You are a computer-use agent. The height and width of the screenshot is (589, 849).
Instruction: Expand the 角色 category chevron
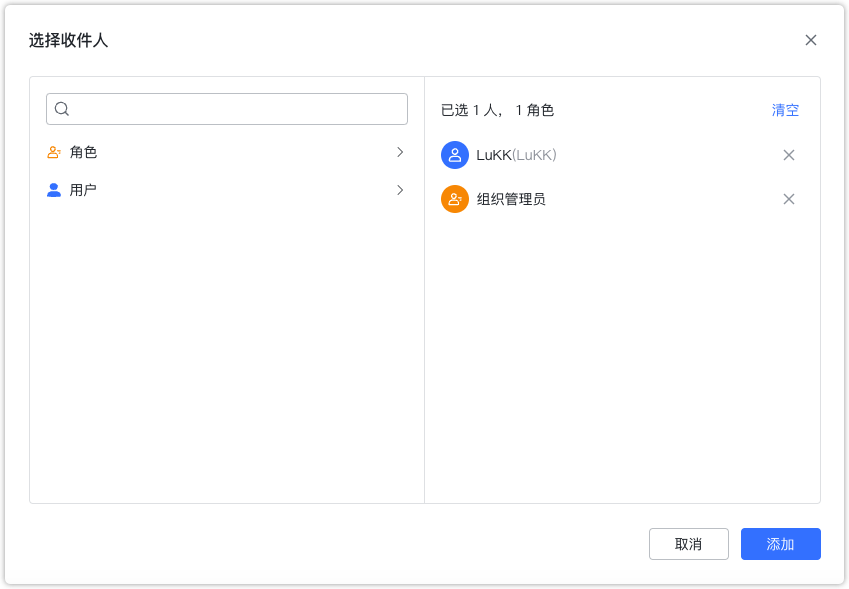400,152
